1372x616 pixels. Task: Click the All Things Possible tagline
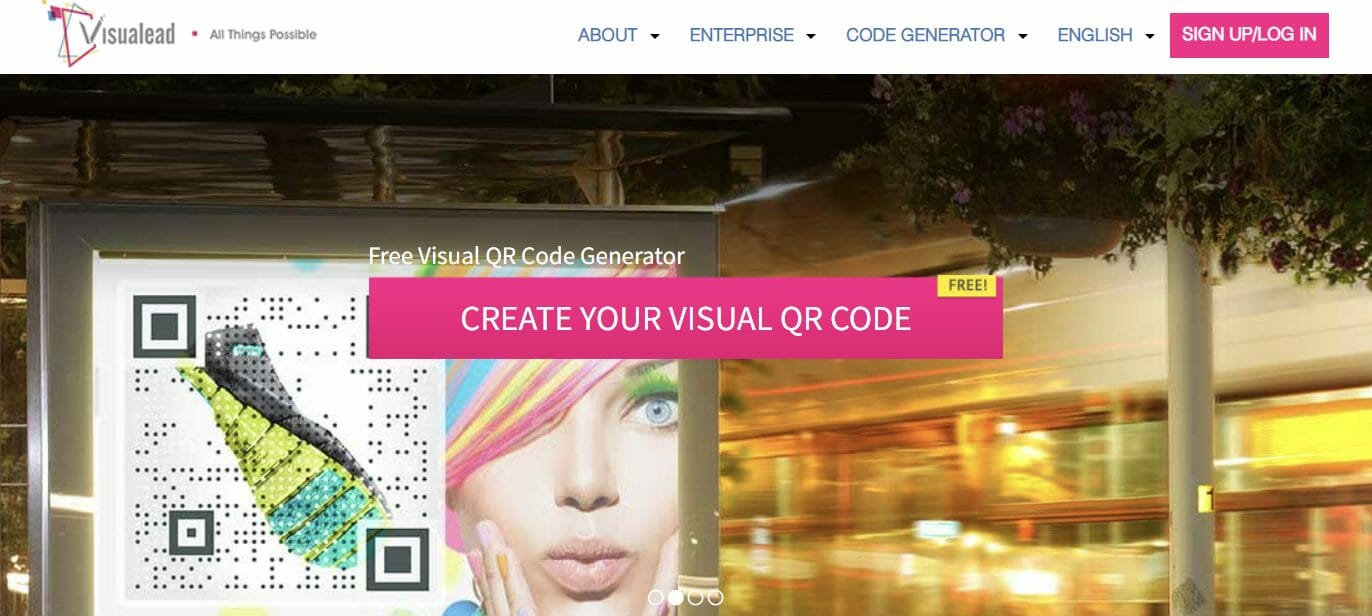(263, 34)
